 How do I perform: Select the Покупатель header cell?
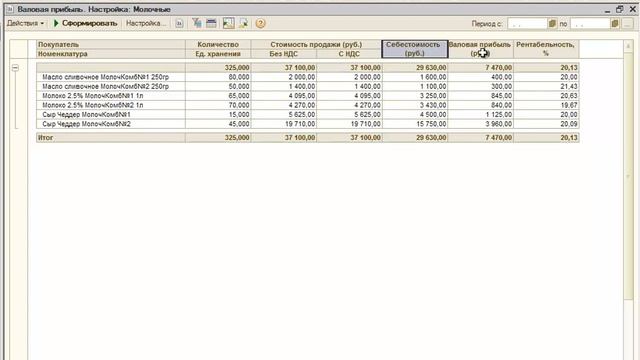111,44
